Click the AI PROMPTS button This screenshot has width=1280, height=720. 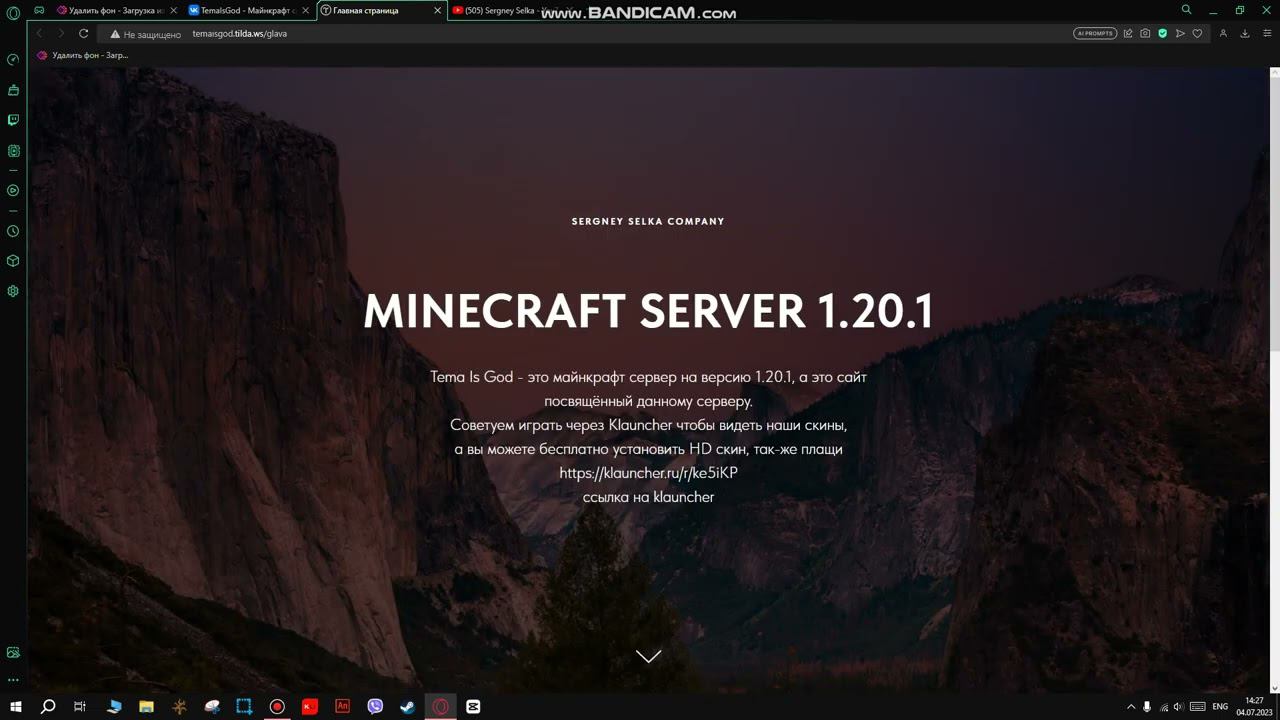pyautogui.click(x=1095, y=33)
